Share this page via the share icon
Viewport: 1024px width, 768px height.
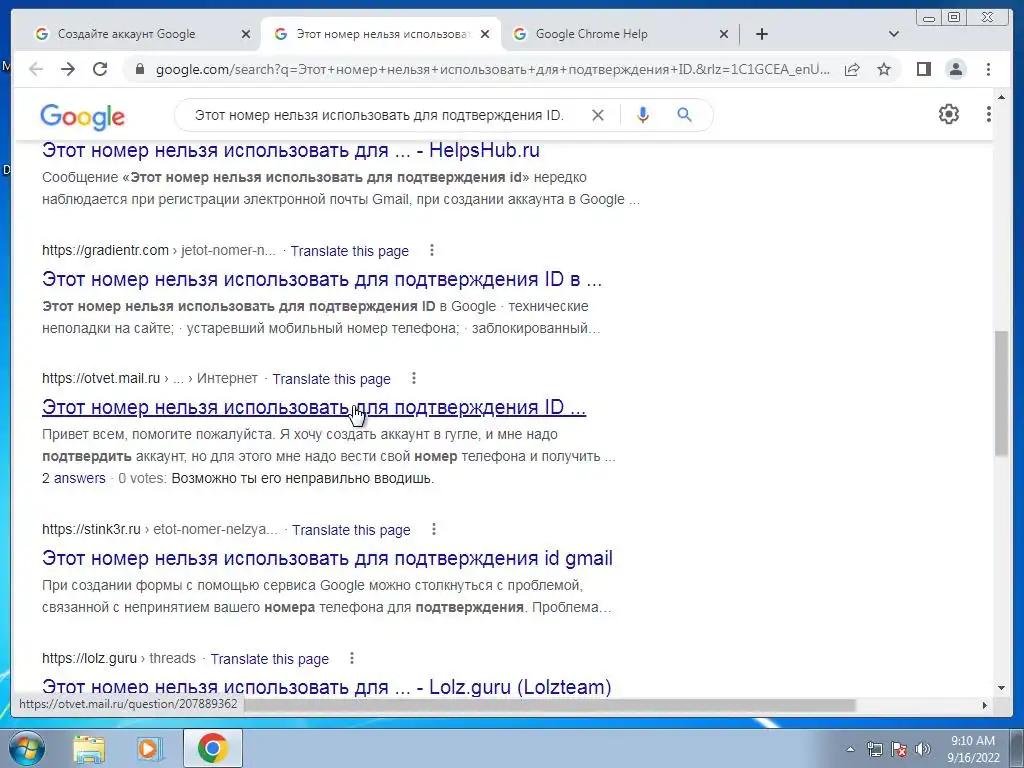point(852,69)
